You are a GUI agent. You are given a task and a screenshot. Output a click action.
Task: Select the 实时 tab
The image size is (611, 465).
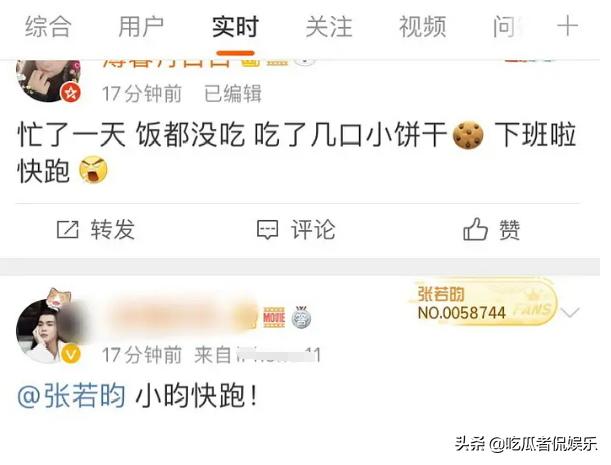(x=235, y=27)
